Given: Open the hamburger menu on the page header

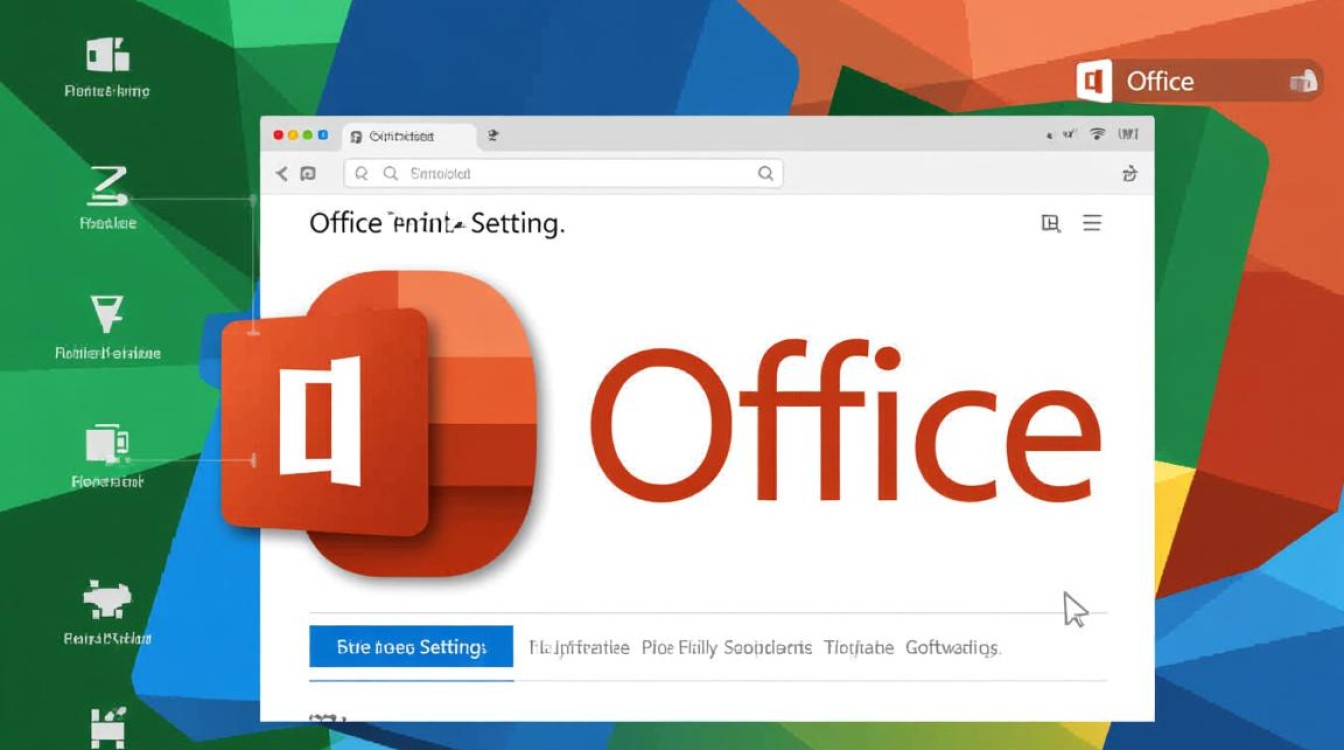Looking at the screenshot, I should 1092,223.
